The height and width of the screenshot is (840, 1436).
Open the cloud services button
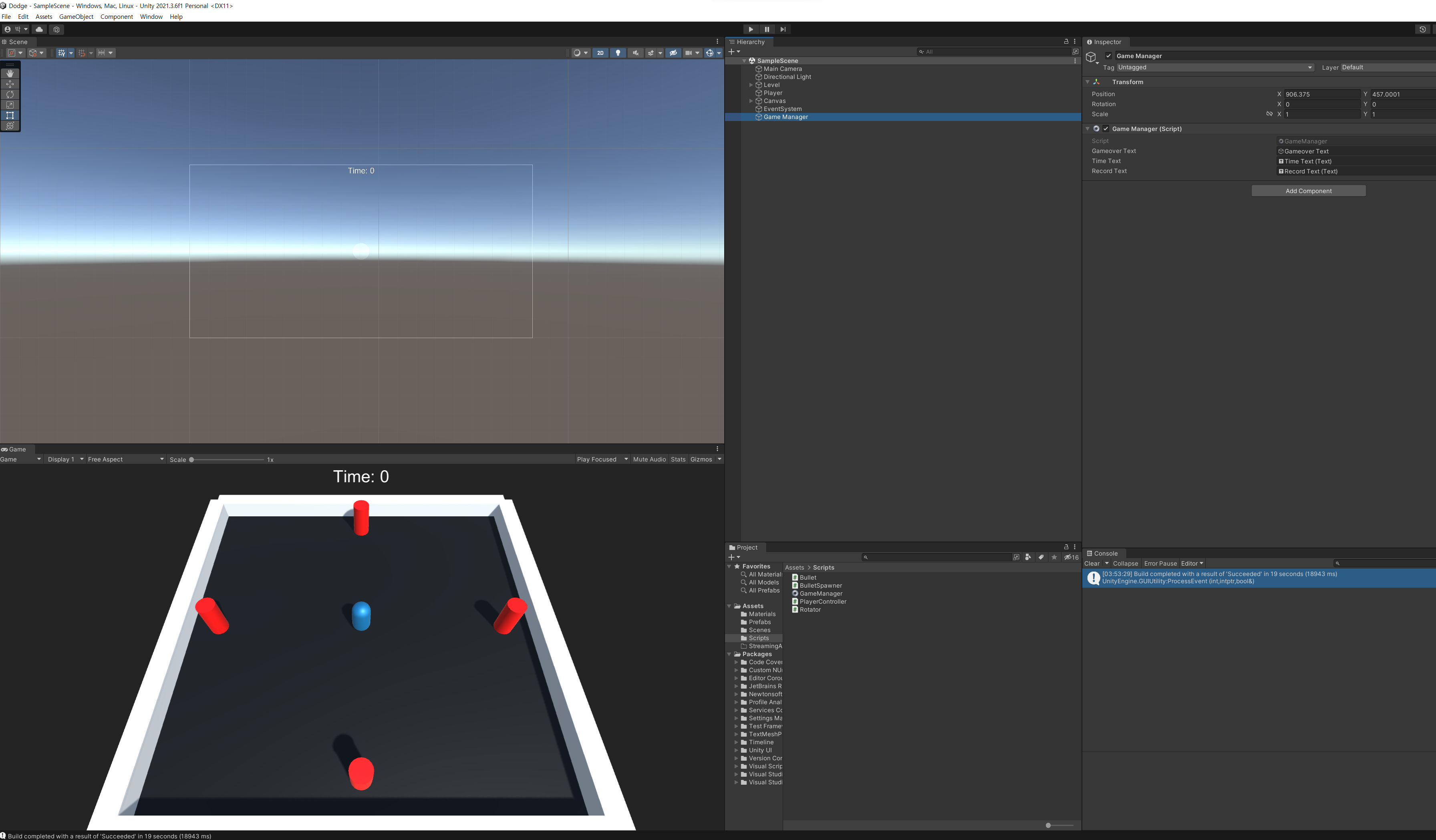pos(39,29)
